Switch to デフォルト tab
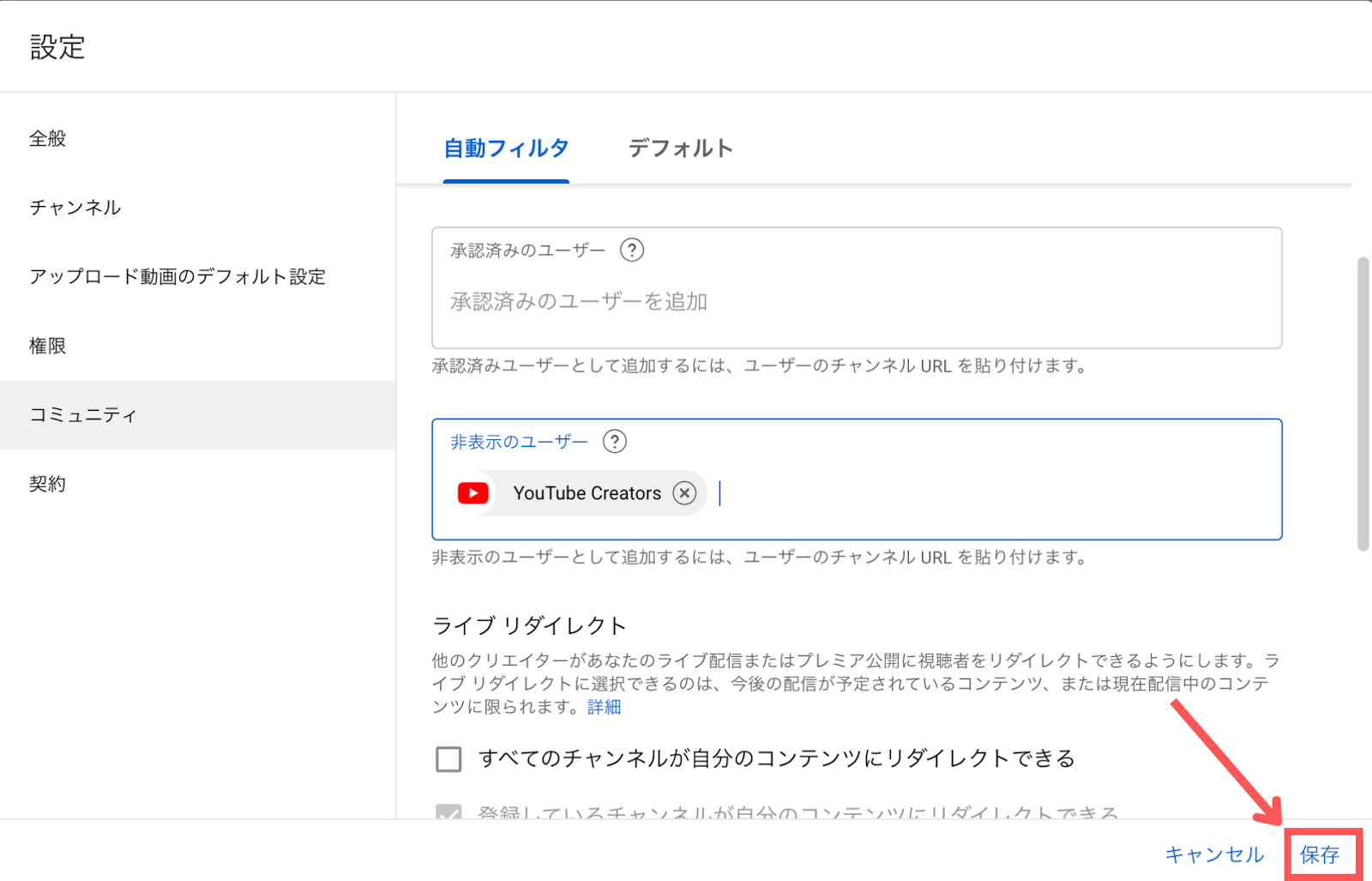Viewport: 1372px width, 881px height. coord(681,148)
